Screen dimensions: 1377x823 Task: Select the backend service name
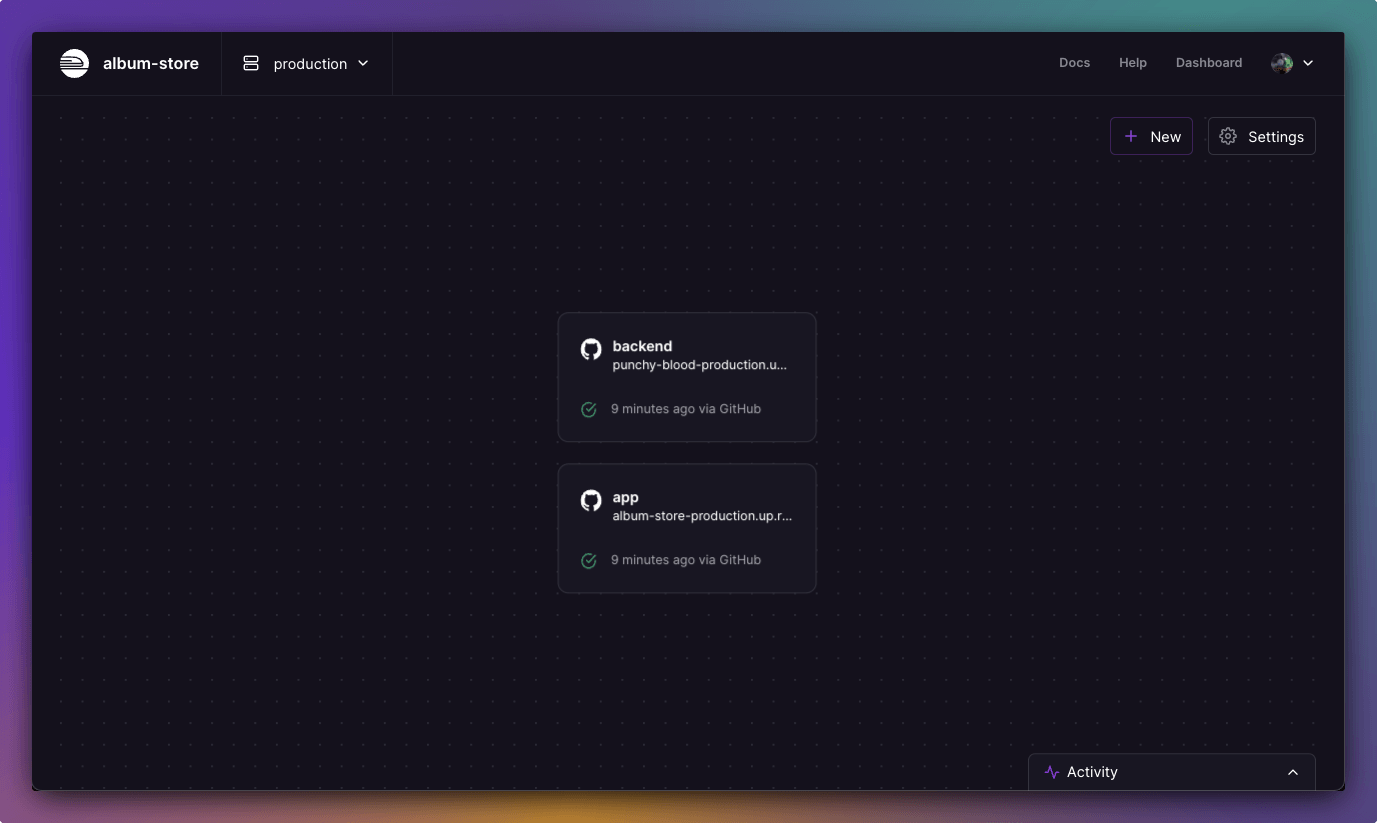coord(642,346)
